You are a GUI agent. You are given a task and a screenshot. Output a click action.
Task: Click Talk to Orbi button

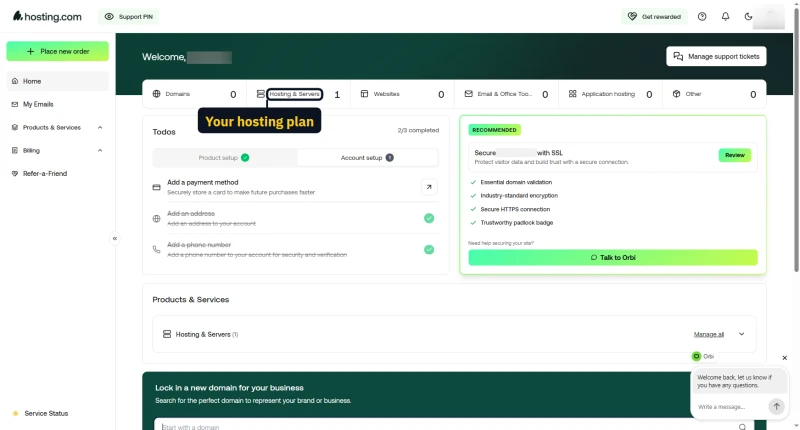click(x=613, y=258)
